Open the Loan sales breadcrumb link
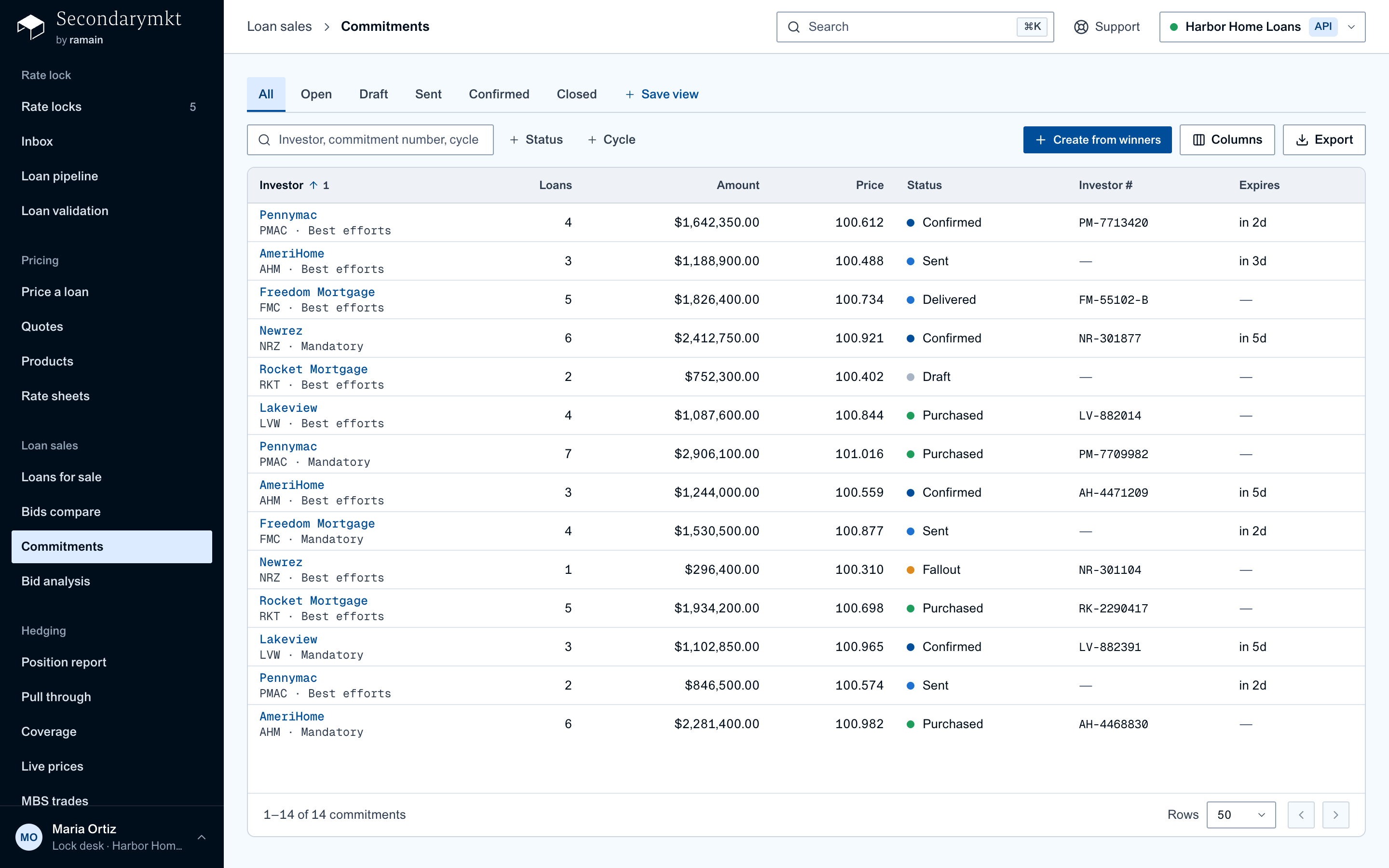 [279, 27]
